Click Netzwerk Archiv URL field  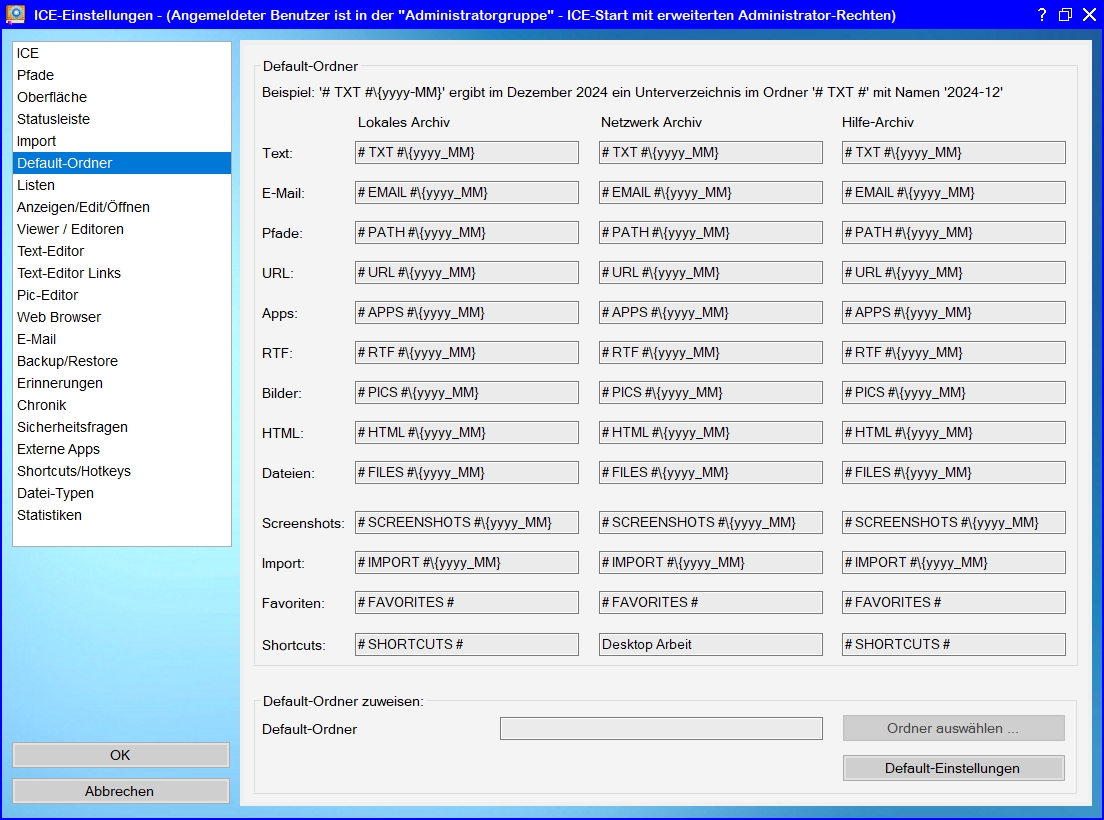pyautogui.click(x=710, y=273)
